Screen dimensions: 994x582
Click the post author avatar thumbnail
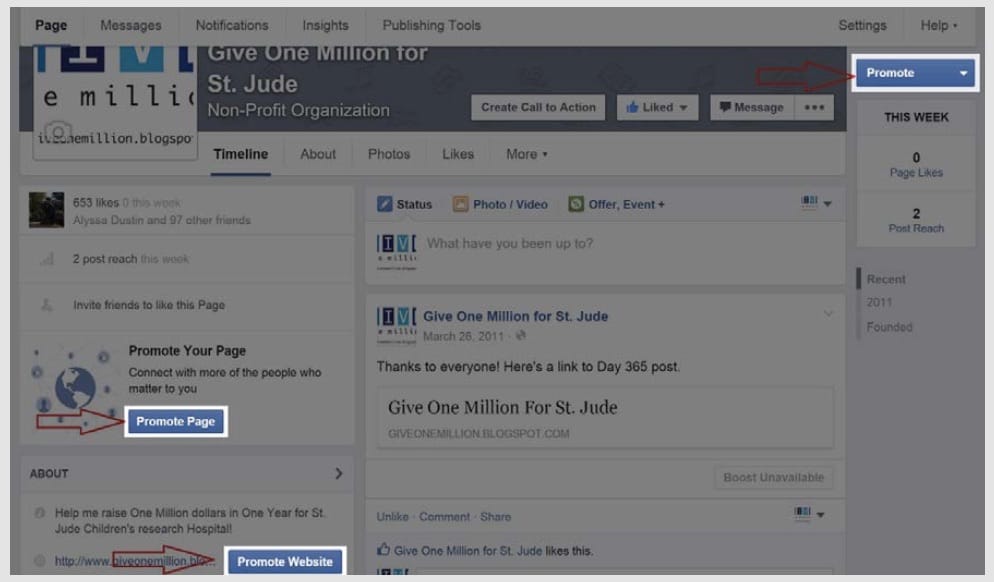(396, 325)
